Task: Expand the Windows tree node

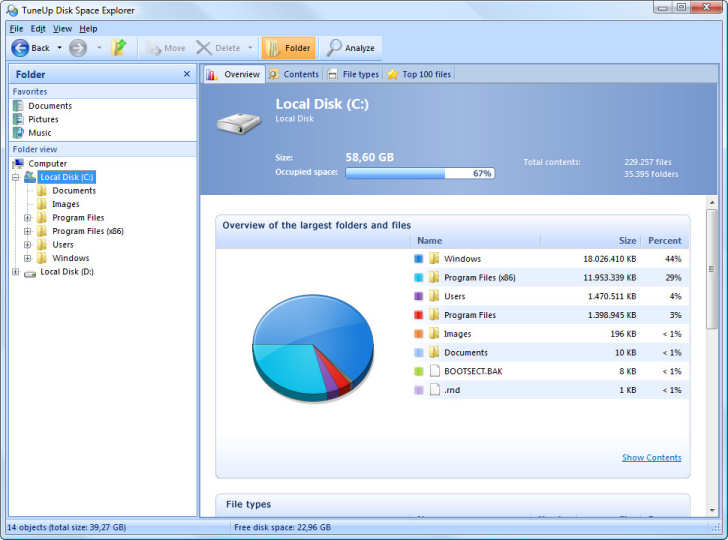Action: point(28,258)
